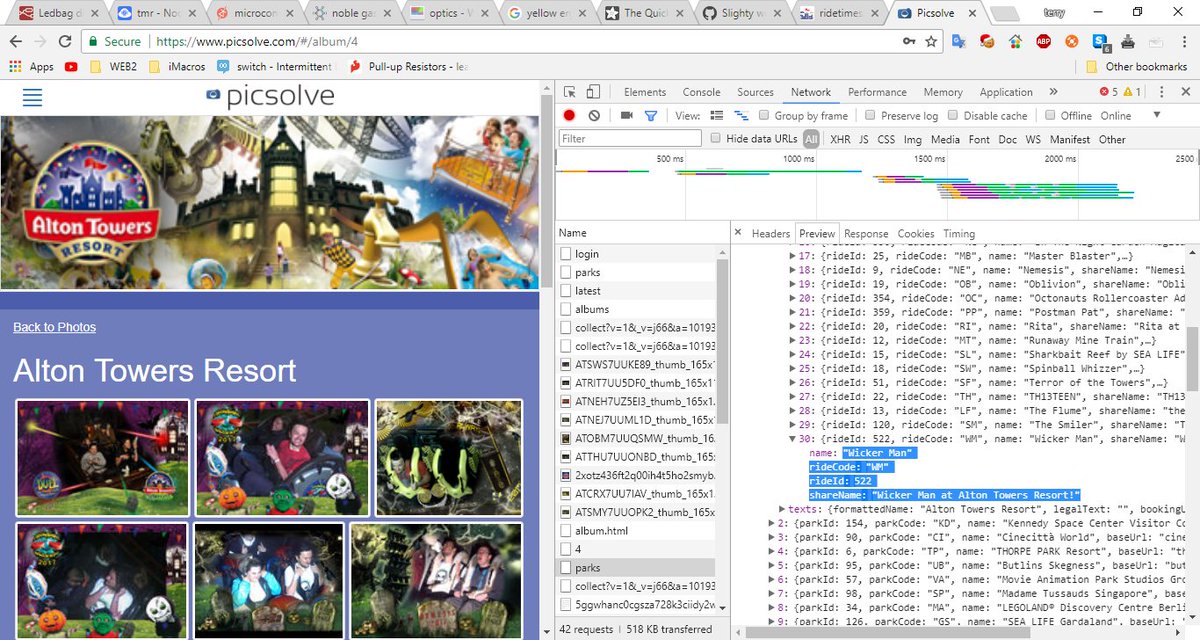
Task: Expand item 18 Nemesis entry
Action: point(793,270)
